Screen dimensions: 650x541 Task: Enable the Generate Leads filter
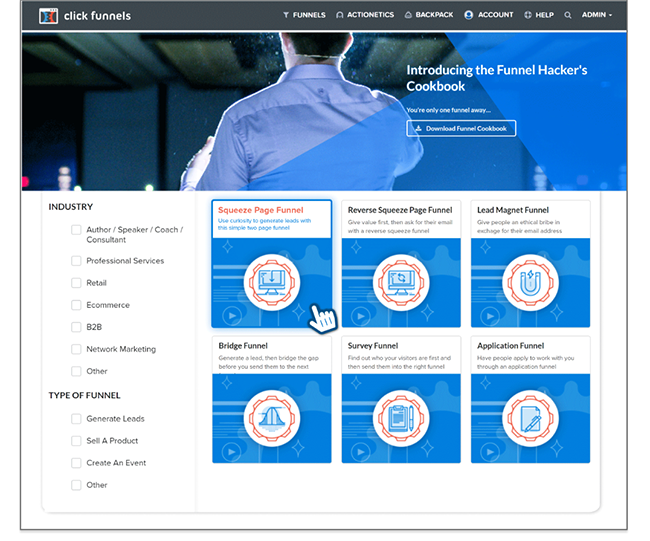[x=76, y=419]
